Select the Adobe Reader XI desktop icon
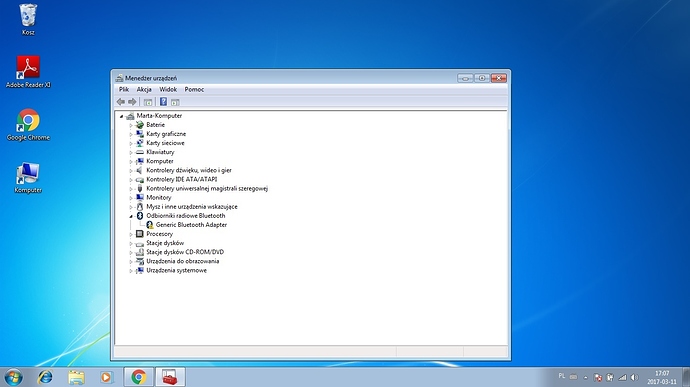 (28, 72)
